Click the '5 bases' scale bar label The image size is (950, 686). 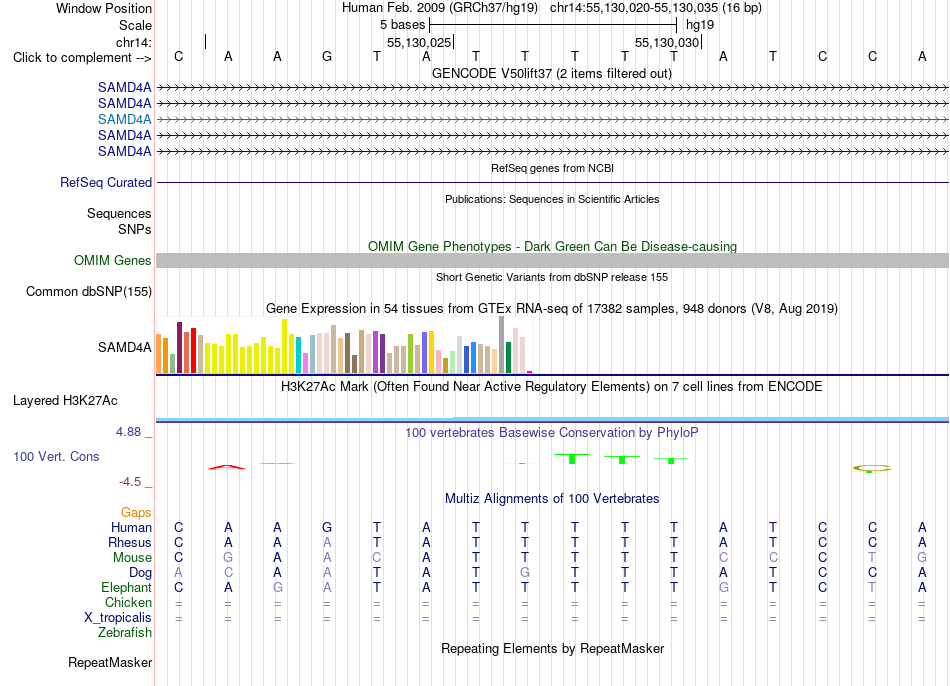[402, 25]
